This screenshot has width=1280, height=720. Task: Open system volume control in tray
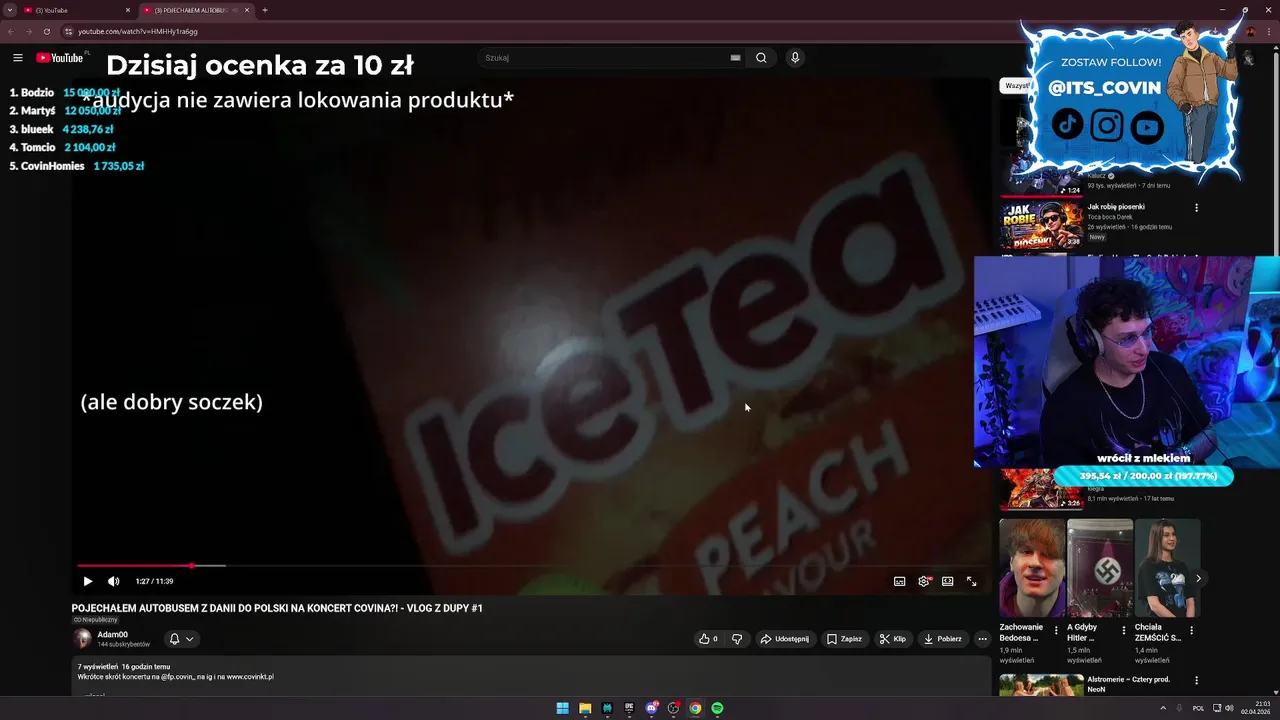coord(1230,708)
